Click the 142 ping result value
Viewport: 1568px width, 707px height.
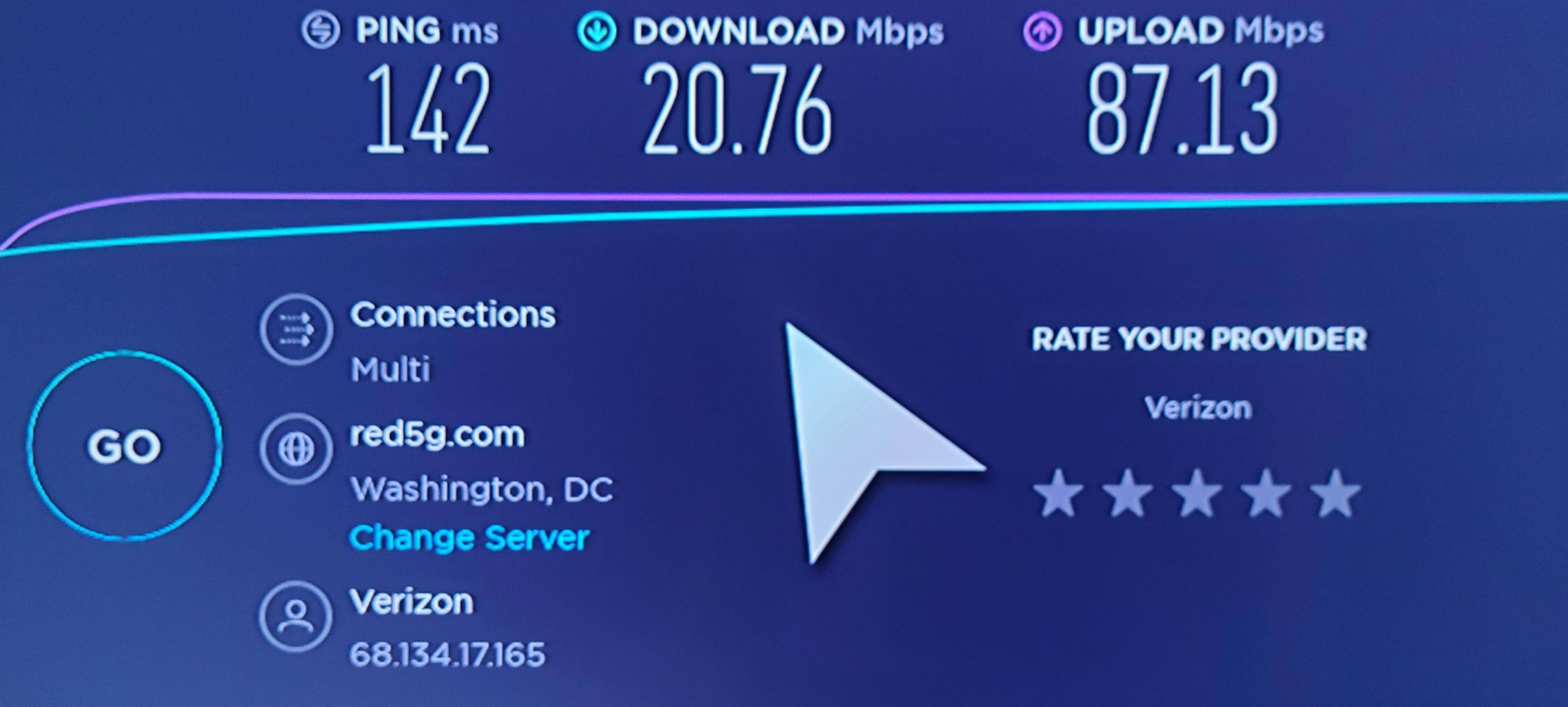coord(427,108)
